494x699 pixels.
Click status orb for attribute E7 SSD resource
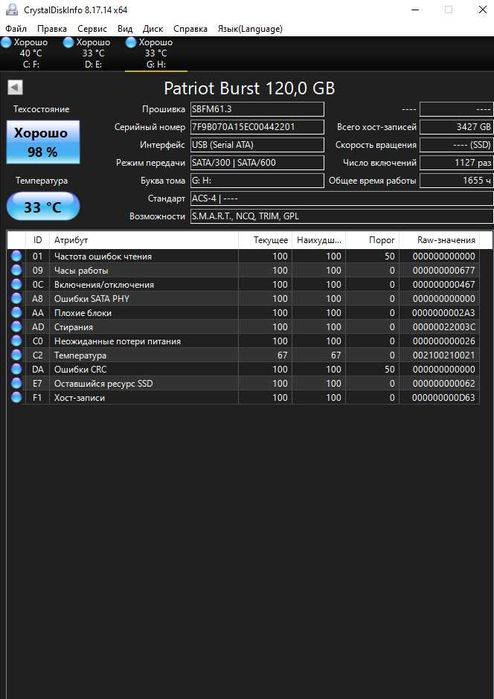tap(16, 383)
